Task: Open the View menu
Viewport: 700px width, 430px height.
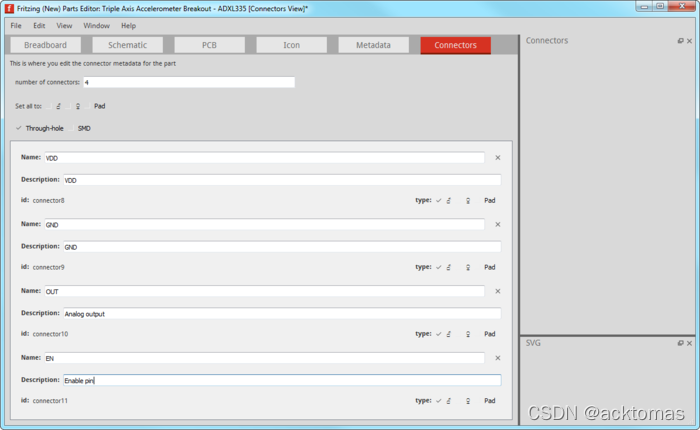Action: click(x=64, y=26)
